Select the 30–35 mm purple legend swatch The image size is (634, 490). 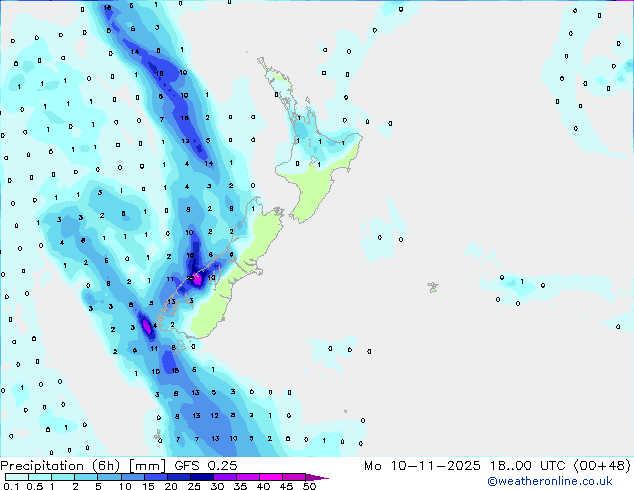pos(225,477)
